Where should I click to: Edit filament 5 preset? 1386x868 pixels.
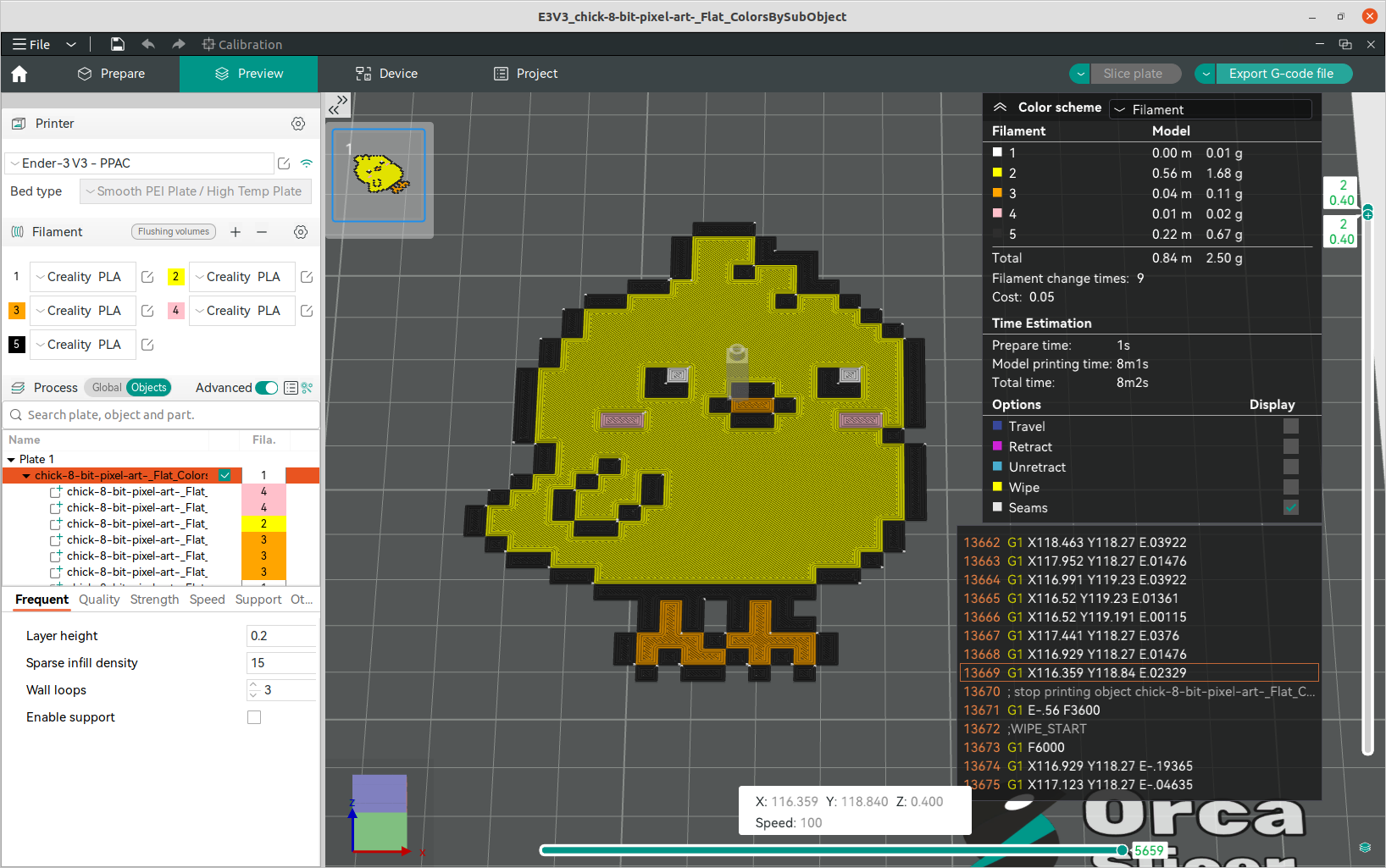coord(147,345)
